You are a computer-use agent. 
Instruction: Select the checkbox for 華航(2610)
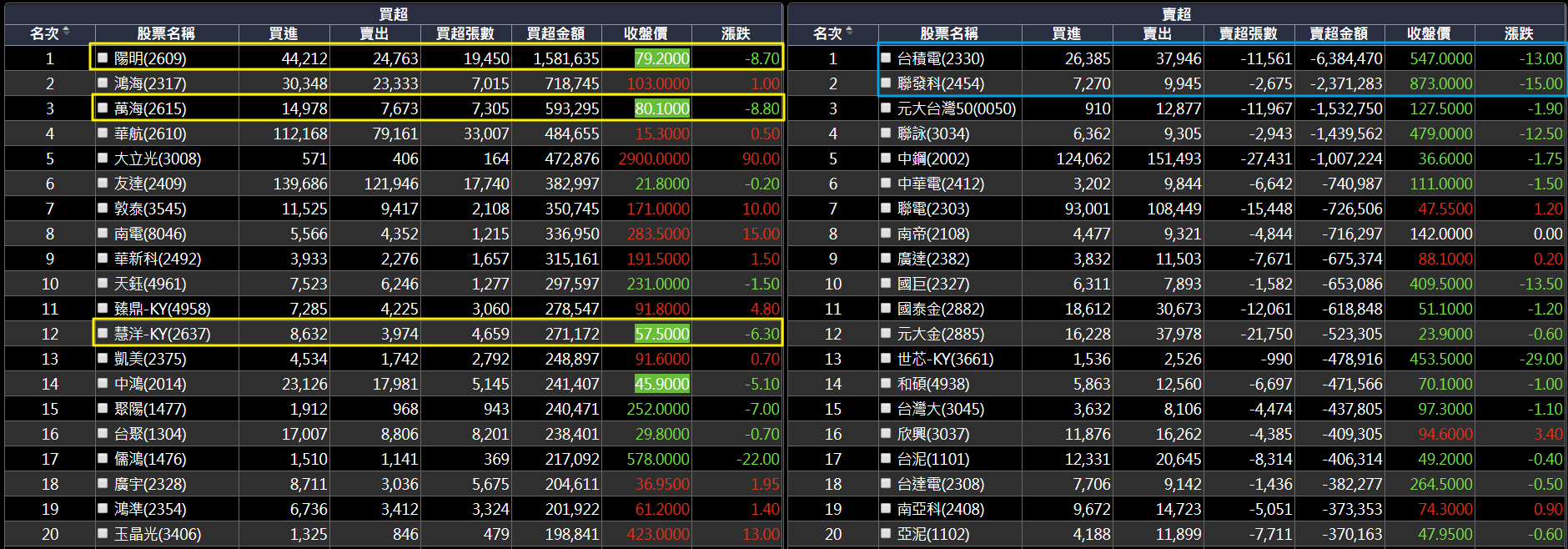tap(103, 133)
